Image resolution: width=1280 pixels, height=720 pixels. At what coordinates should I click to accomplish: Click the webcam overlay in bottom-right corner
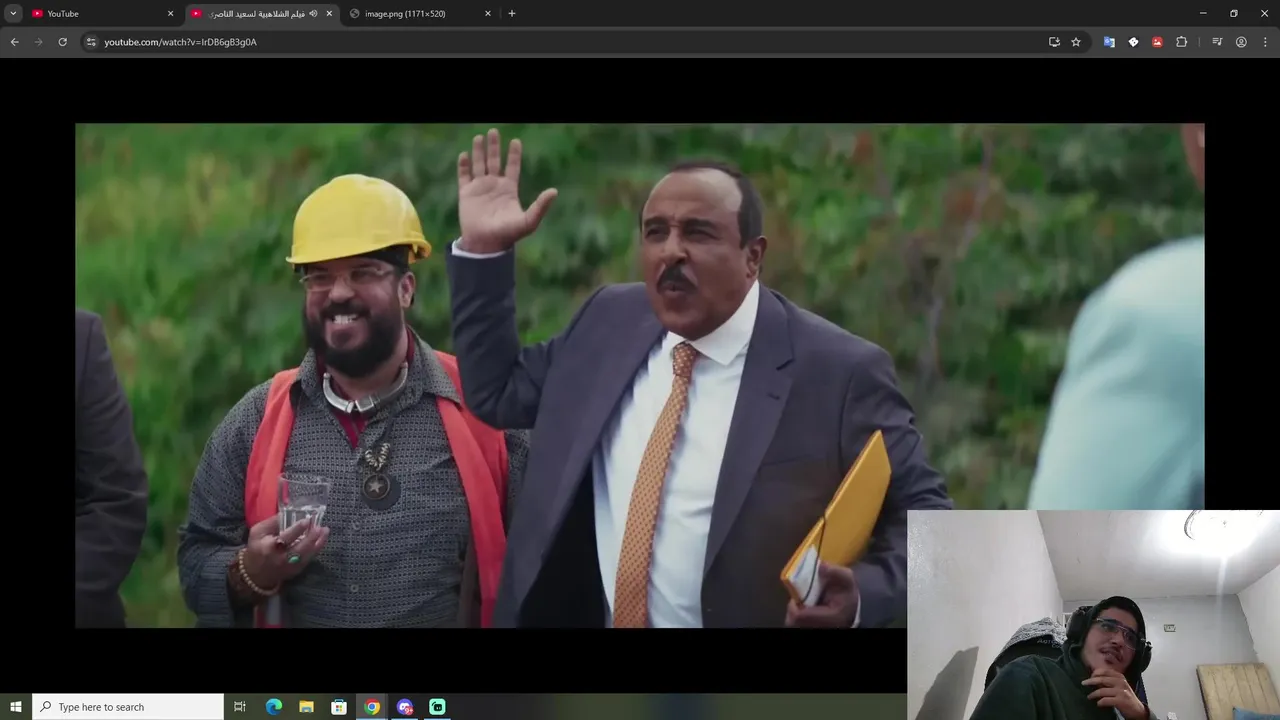(x=1093, y=615)
